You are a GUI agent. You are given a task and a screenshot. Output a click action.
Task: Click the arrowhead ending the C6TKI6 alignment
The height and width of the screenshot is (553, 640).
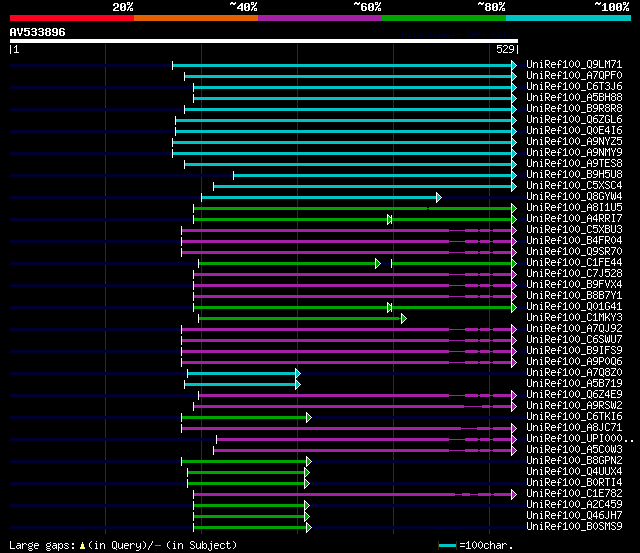309,418
